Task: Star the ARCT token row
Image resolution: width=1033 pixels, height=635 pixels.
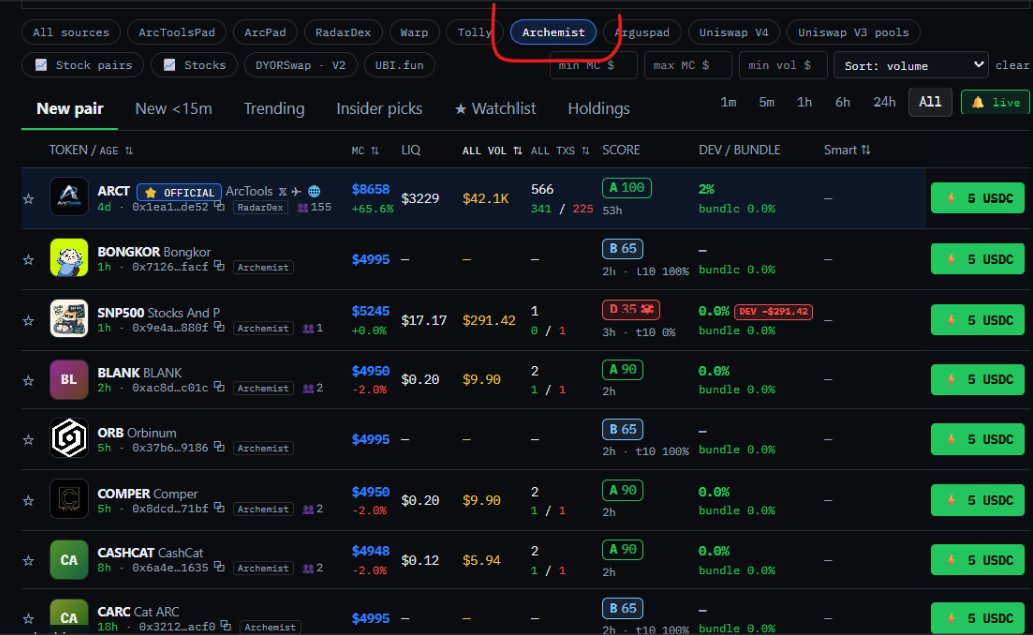Action: click(x=28, y=199)
